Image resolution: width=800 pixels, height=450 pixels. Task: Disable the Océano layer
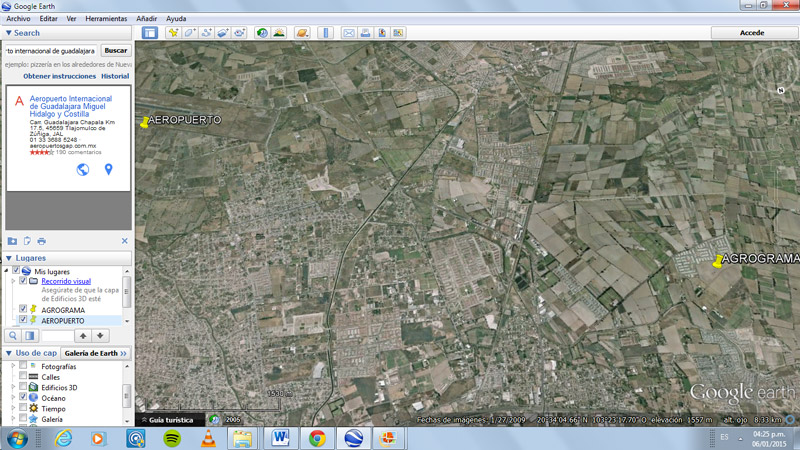pos(23,396)
